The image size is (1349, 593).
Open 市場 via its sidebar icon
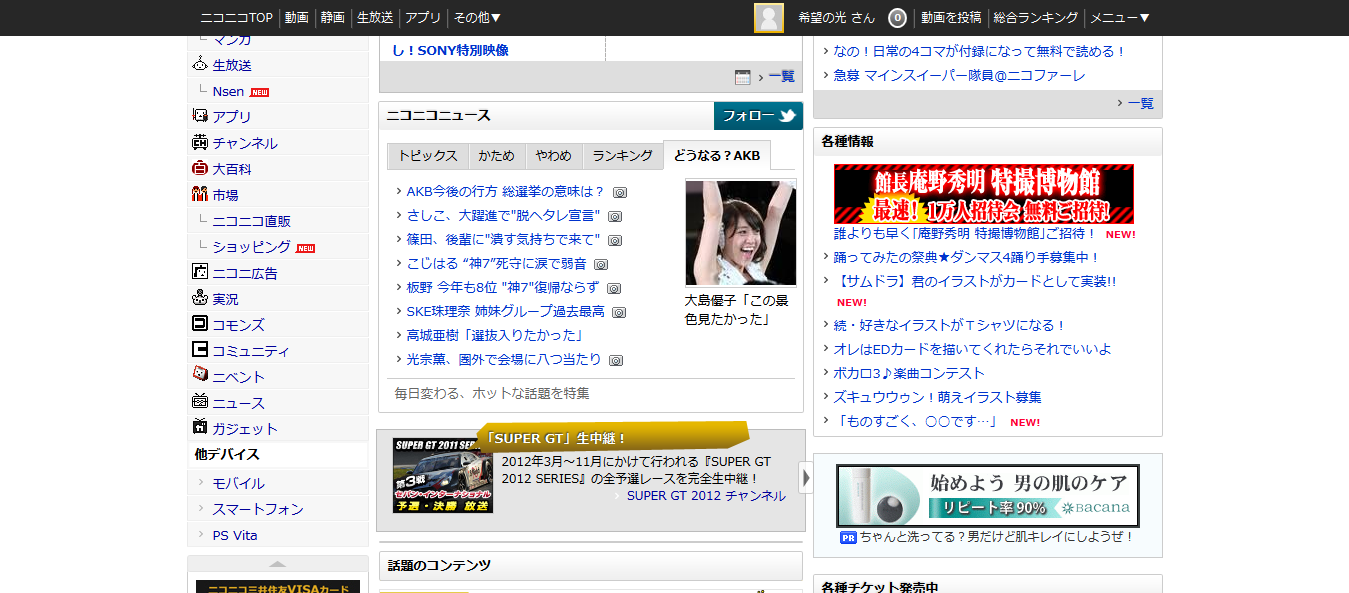[199, 194]
